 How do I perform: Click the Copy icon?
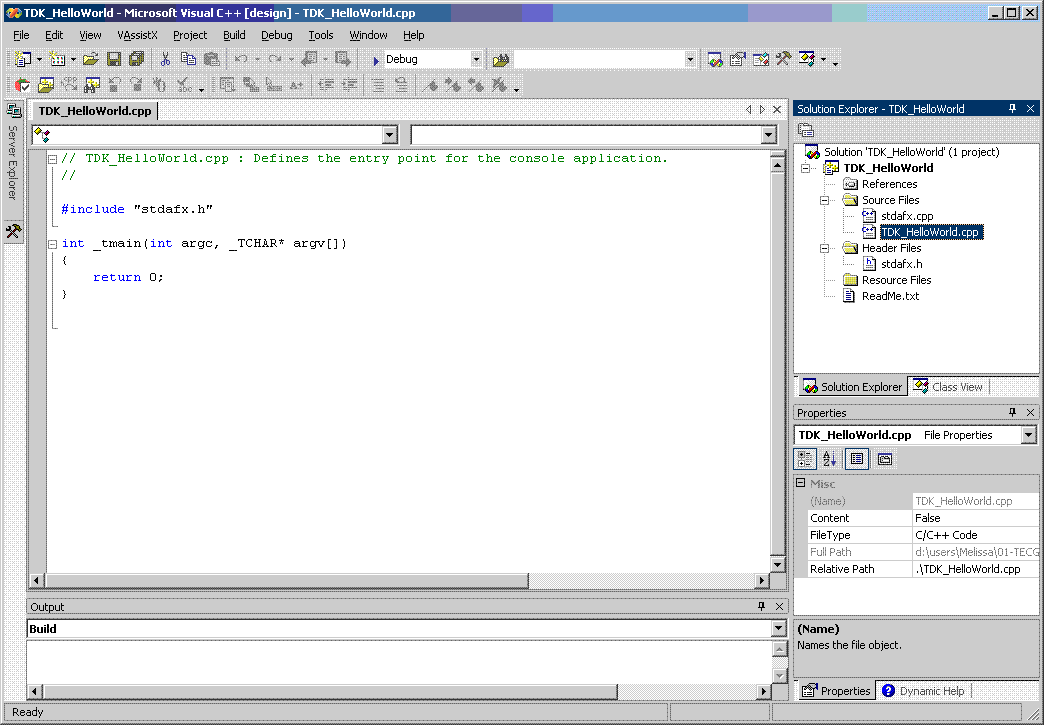click(188, 59)
